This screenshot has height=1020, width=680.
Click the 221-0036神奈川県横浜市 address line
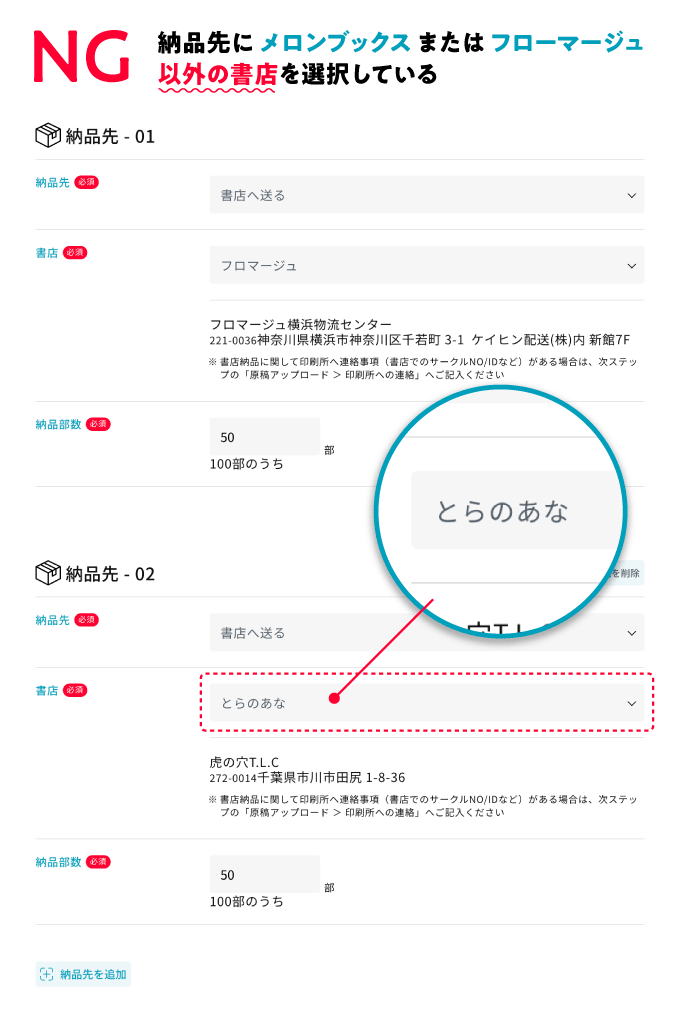(x=420, y=340)
